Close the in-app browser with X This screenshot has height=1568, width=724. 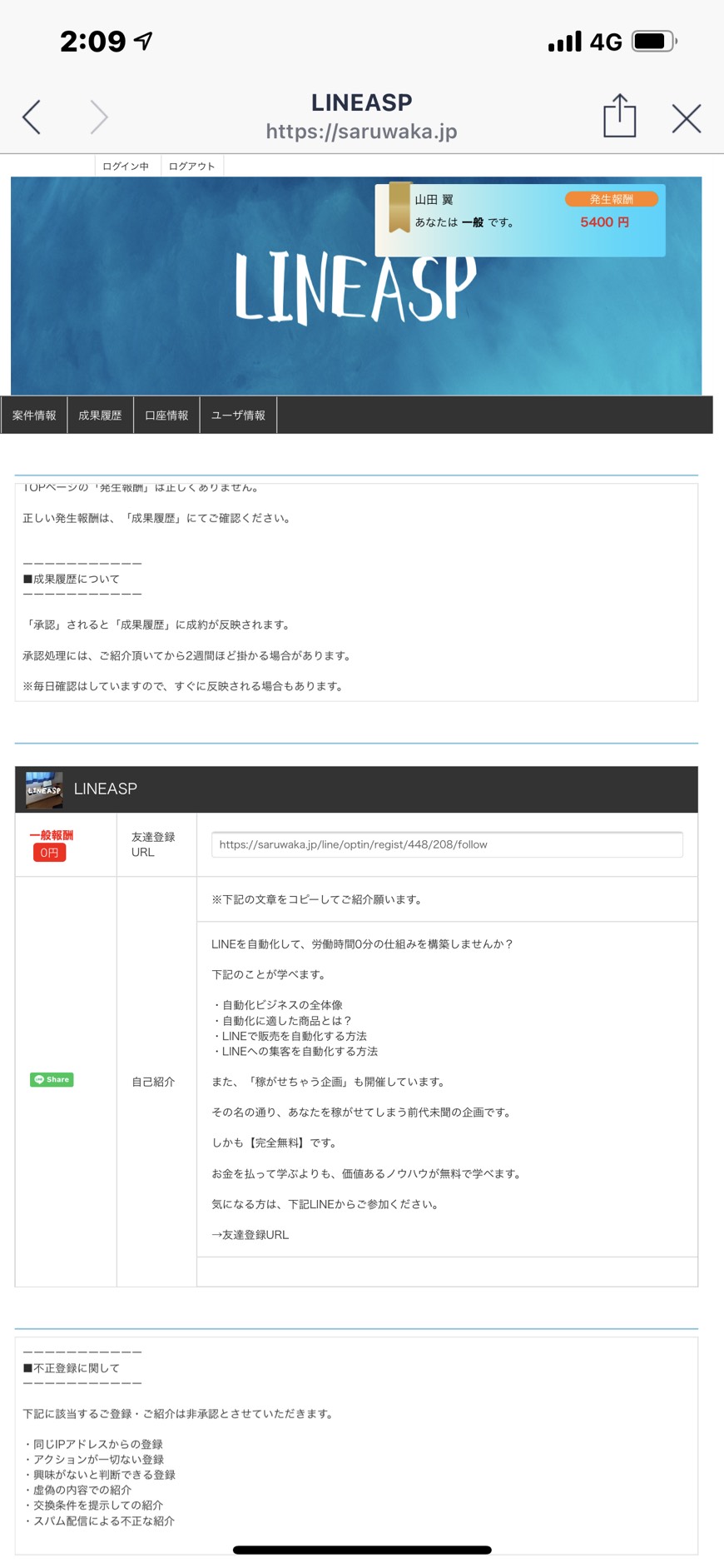coord(687,118)
